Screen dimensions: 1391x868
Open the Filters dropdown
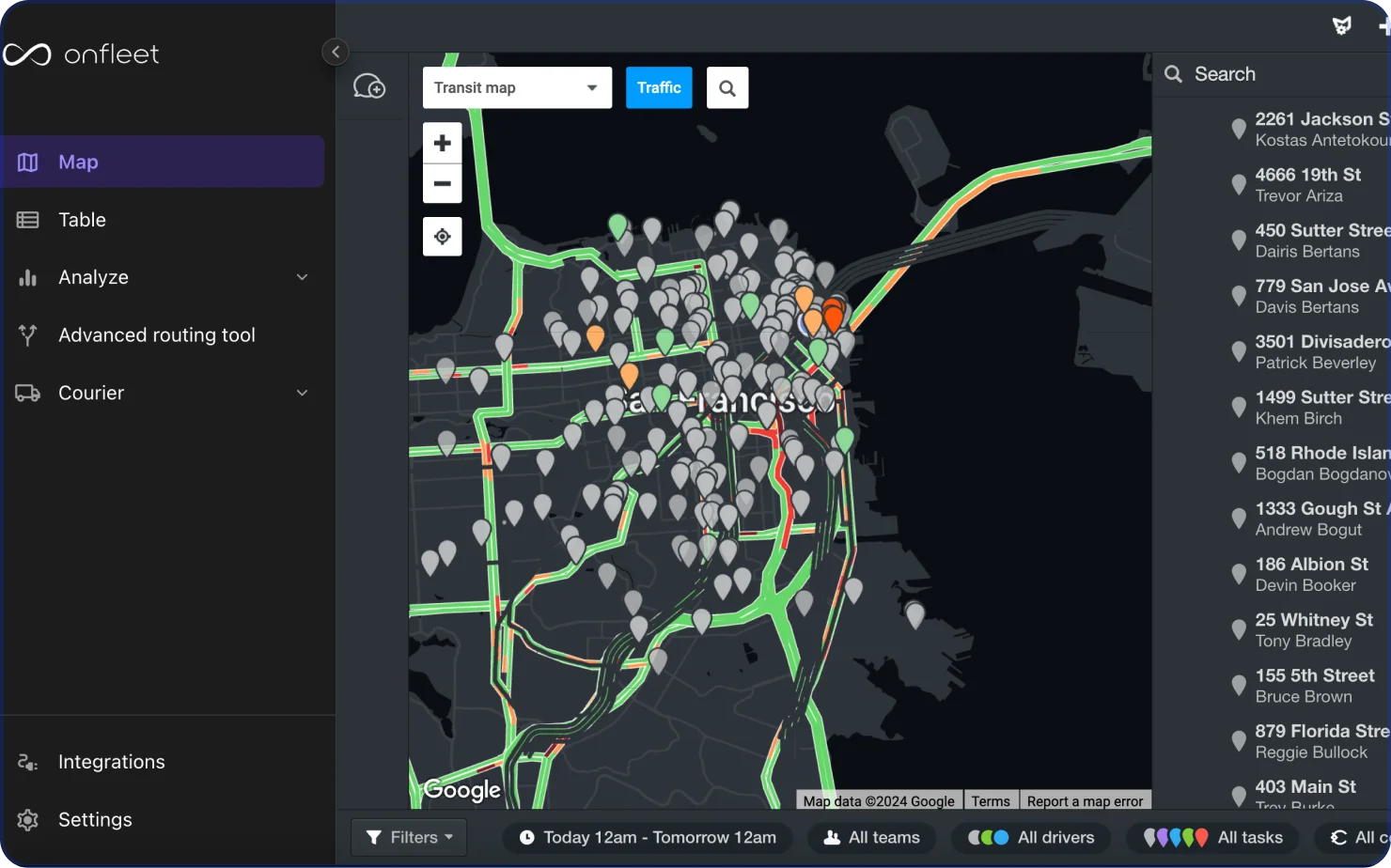410,837
